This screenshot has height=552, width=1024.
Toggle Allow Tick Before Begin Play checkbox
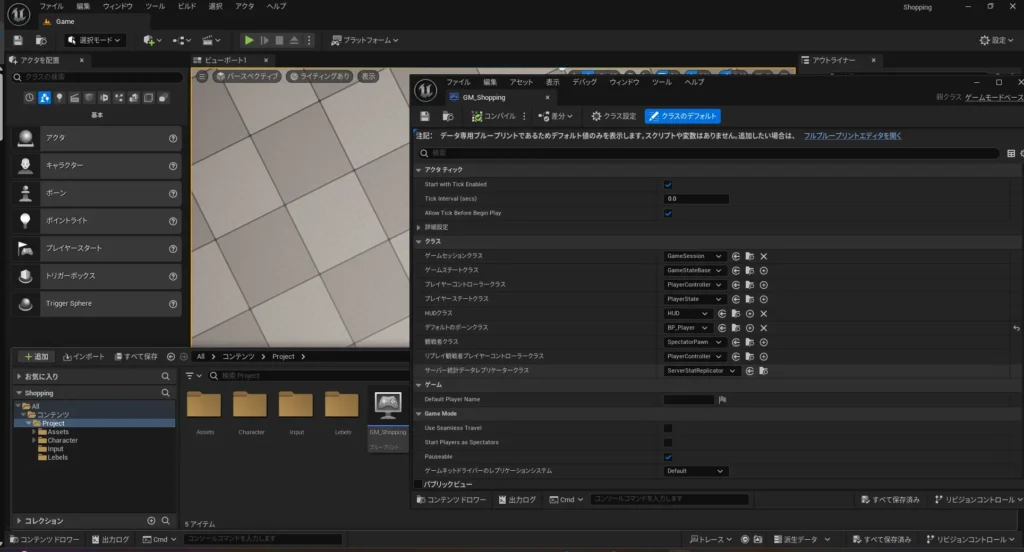668,214
